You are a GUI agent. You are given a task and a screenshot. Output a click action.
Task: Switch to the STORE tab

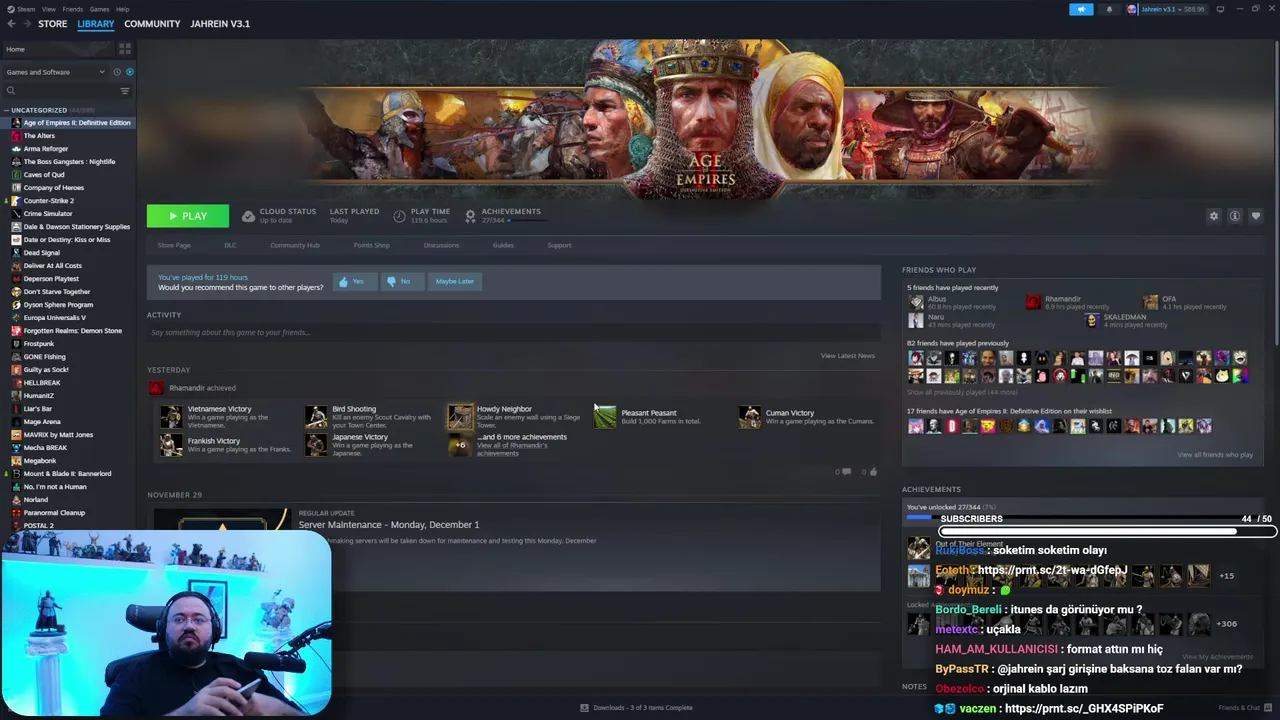coord(53,24)
